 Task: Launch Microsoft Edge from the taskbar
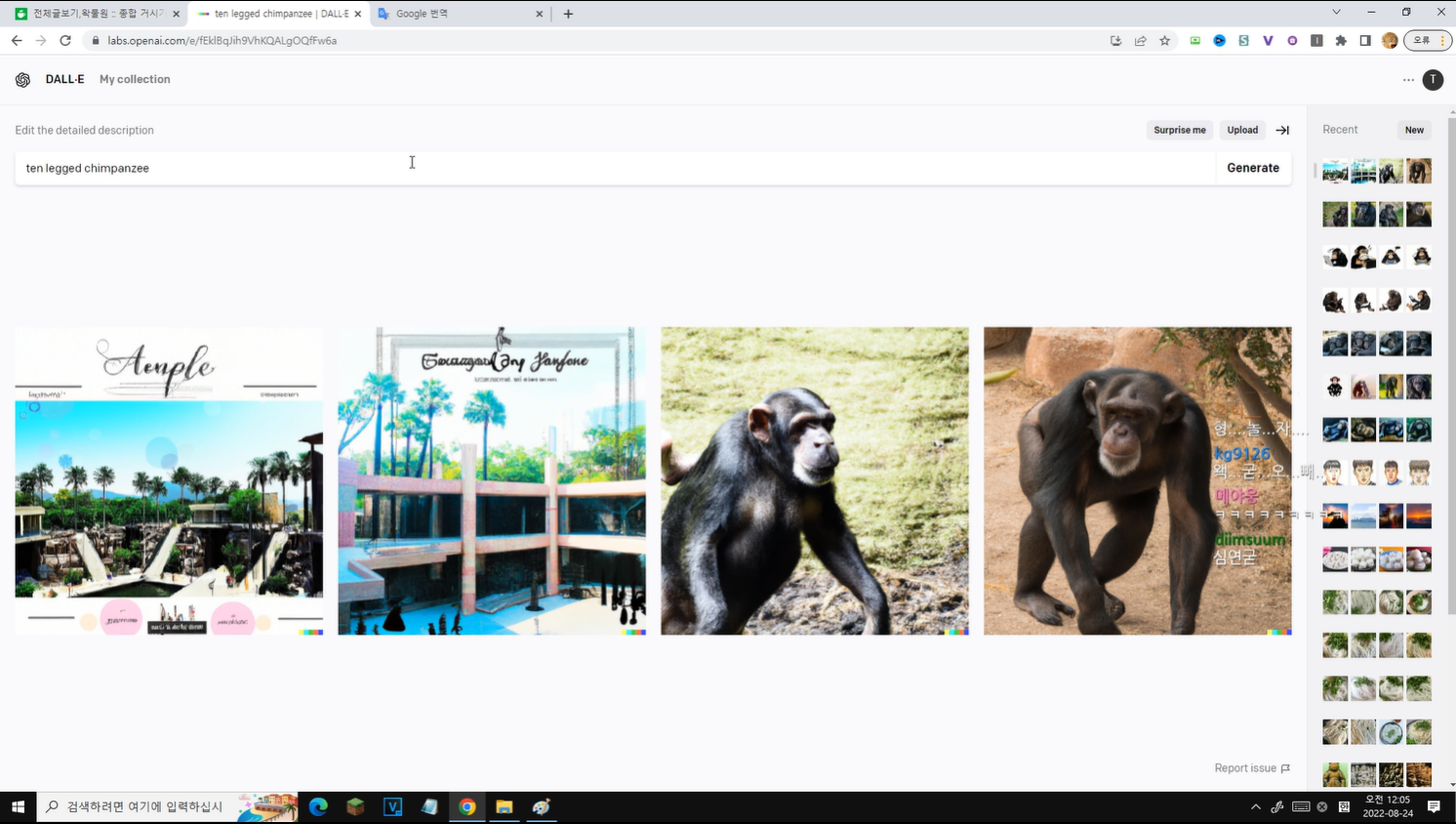click(x=318, y=806)
